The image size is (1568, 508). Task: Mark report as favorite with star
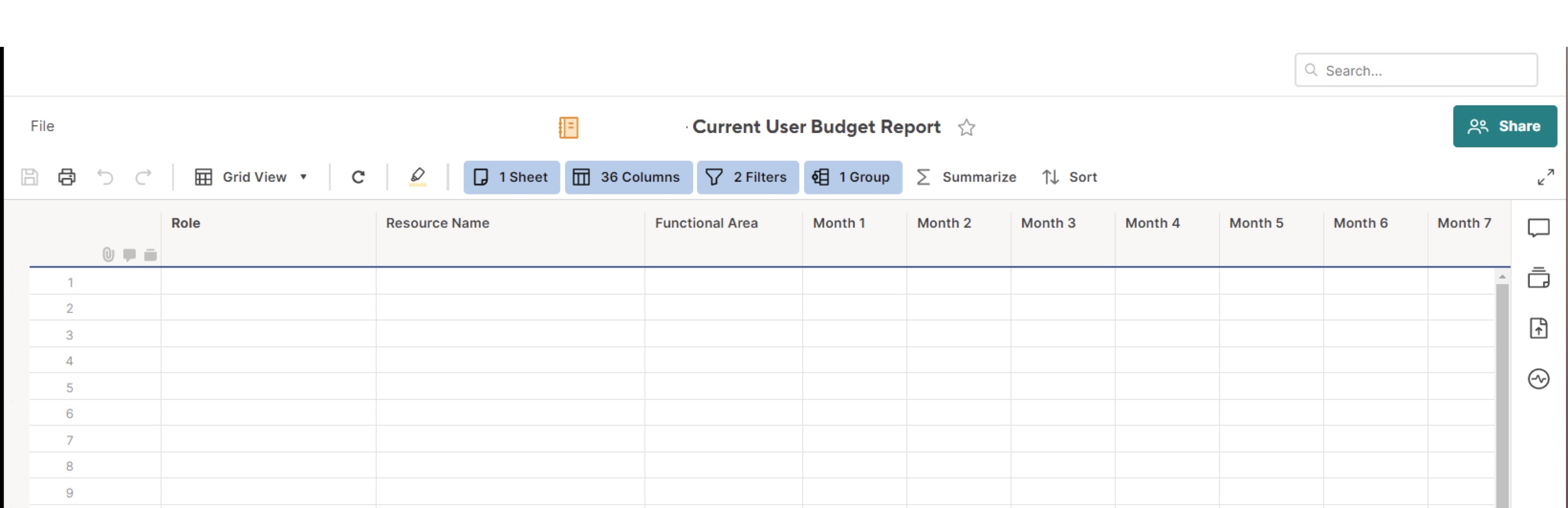tap(967, 127)
